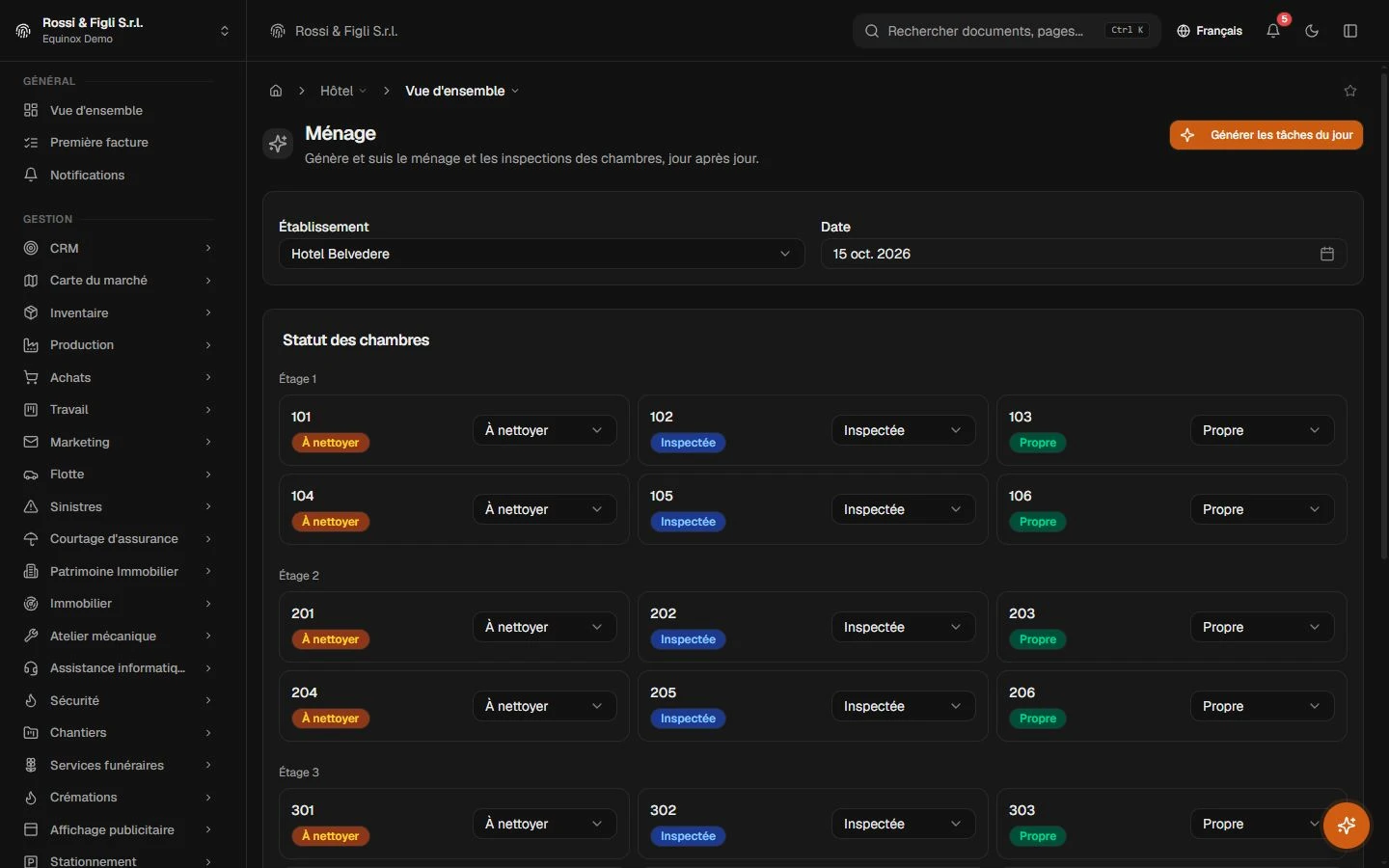Change status dropdown for room 101
Screen dimensions: 1389x868
coord(544,430)
